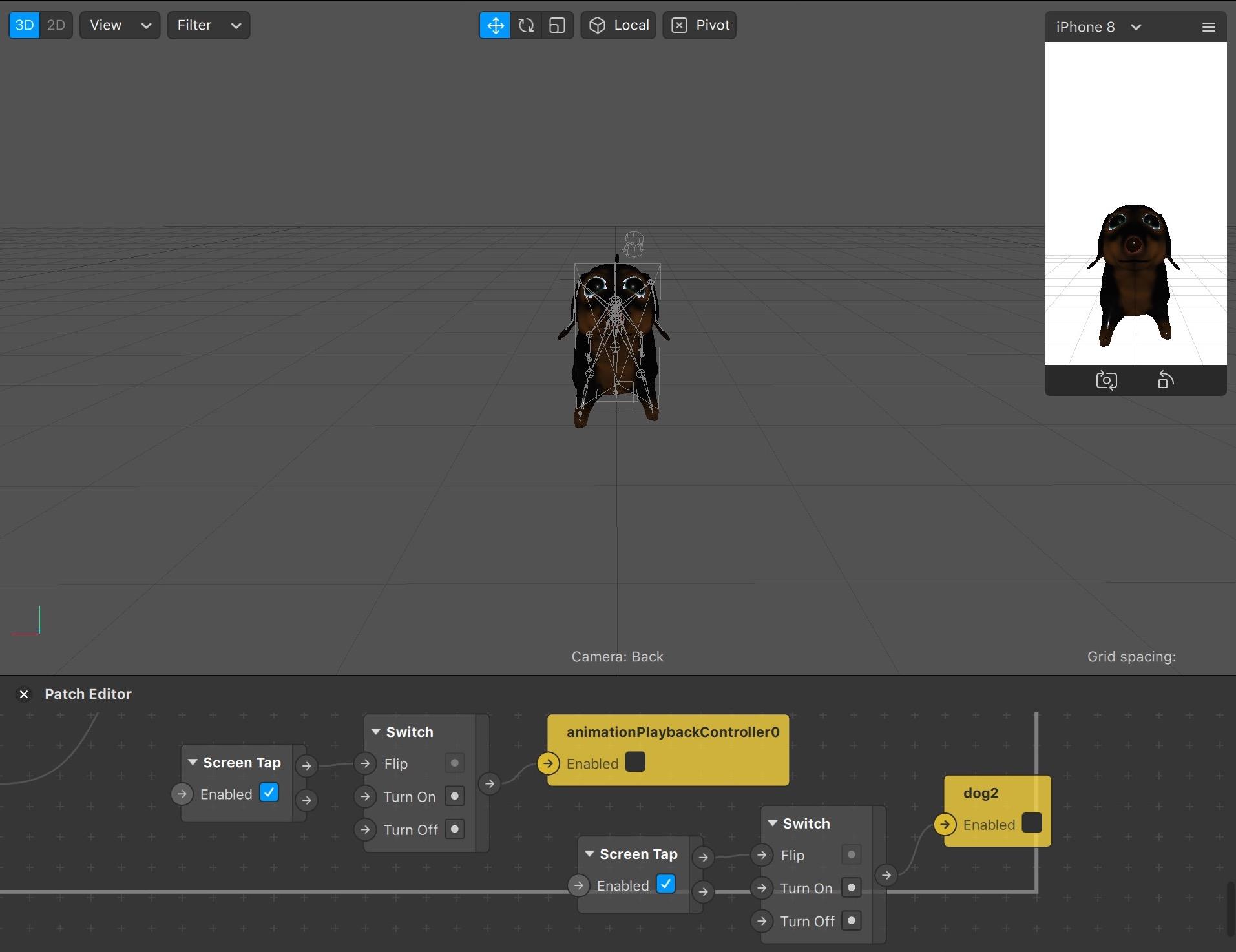Viewport: 1236px width, 952px height.
Task: Select the scale manipulator tool
Action: click(557, 26)
